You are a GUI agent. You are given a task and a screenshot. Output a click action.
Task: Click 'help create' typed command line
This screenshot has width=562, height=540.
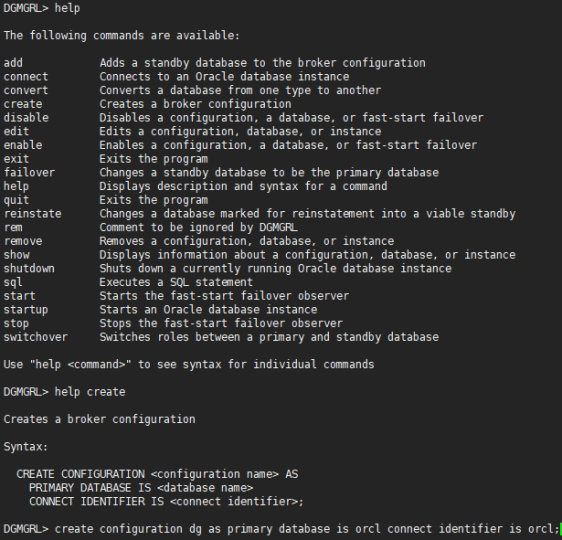[65, 392]
